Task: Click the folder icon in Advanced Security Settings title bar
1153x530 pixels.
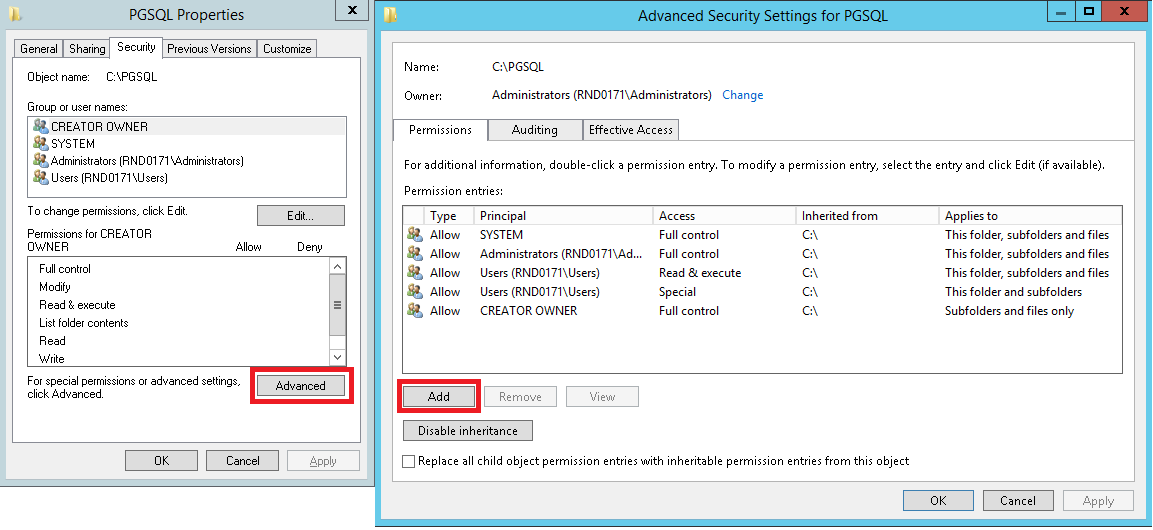Action: pyautogui.click(x=391, y=15)
